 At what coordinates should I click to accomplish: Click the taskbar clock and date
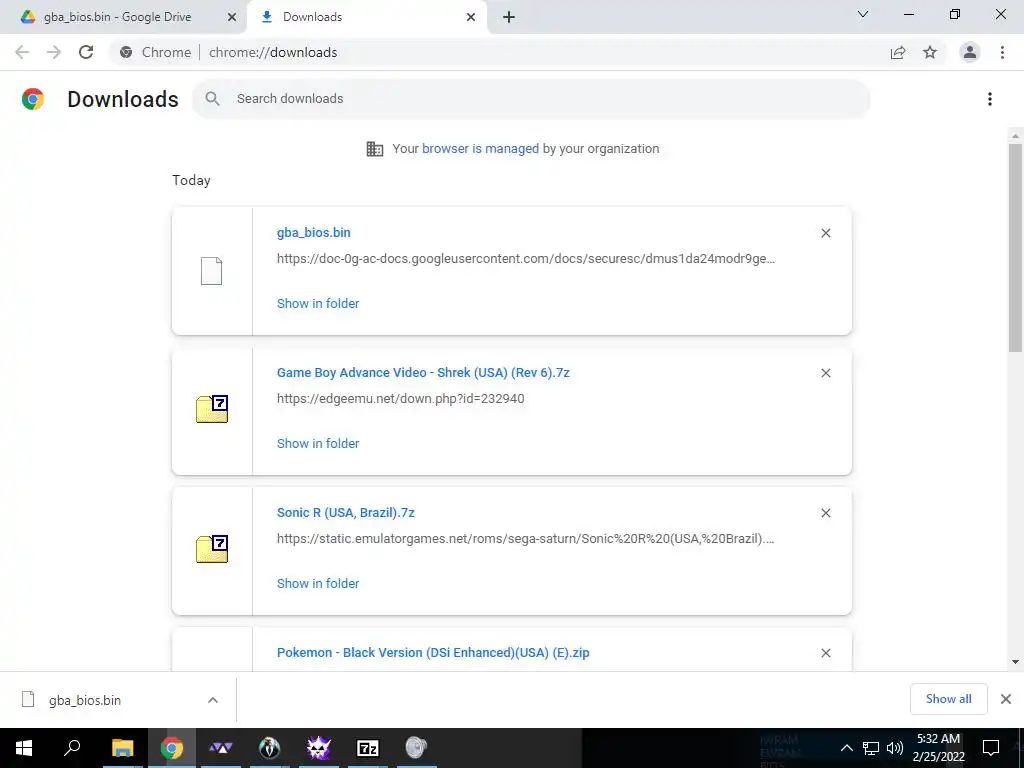pos(938,748)
